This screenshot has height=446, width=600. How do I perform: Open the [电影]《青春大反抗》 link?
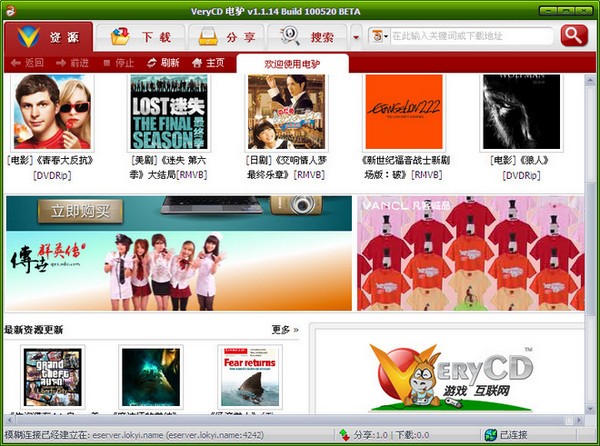click(51, 168)
